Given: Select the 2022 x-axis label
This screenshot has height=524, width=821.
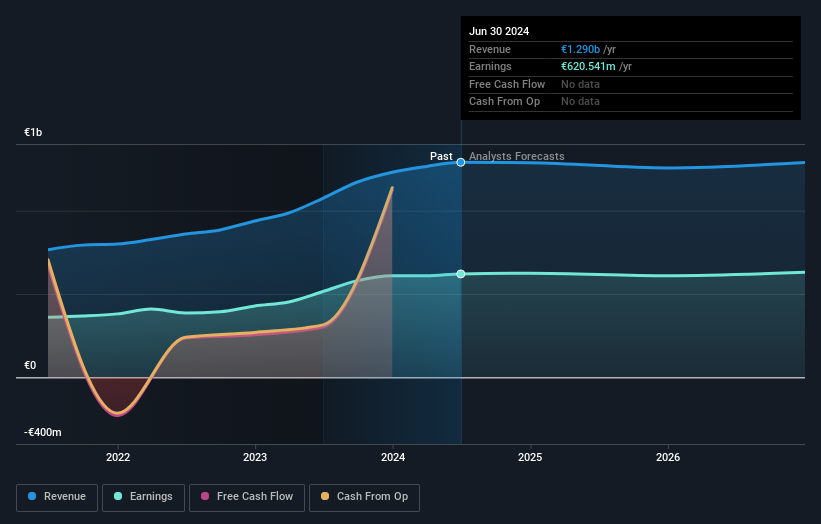Looking at the screenshot, I should 118,457.
